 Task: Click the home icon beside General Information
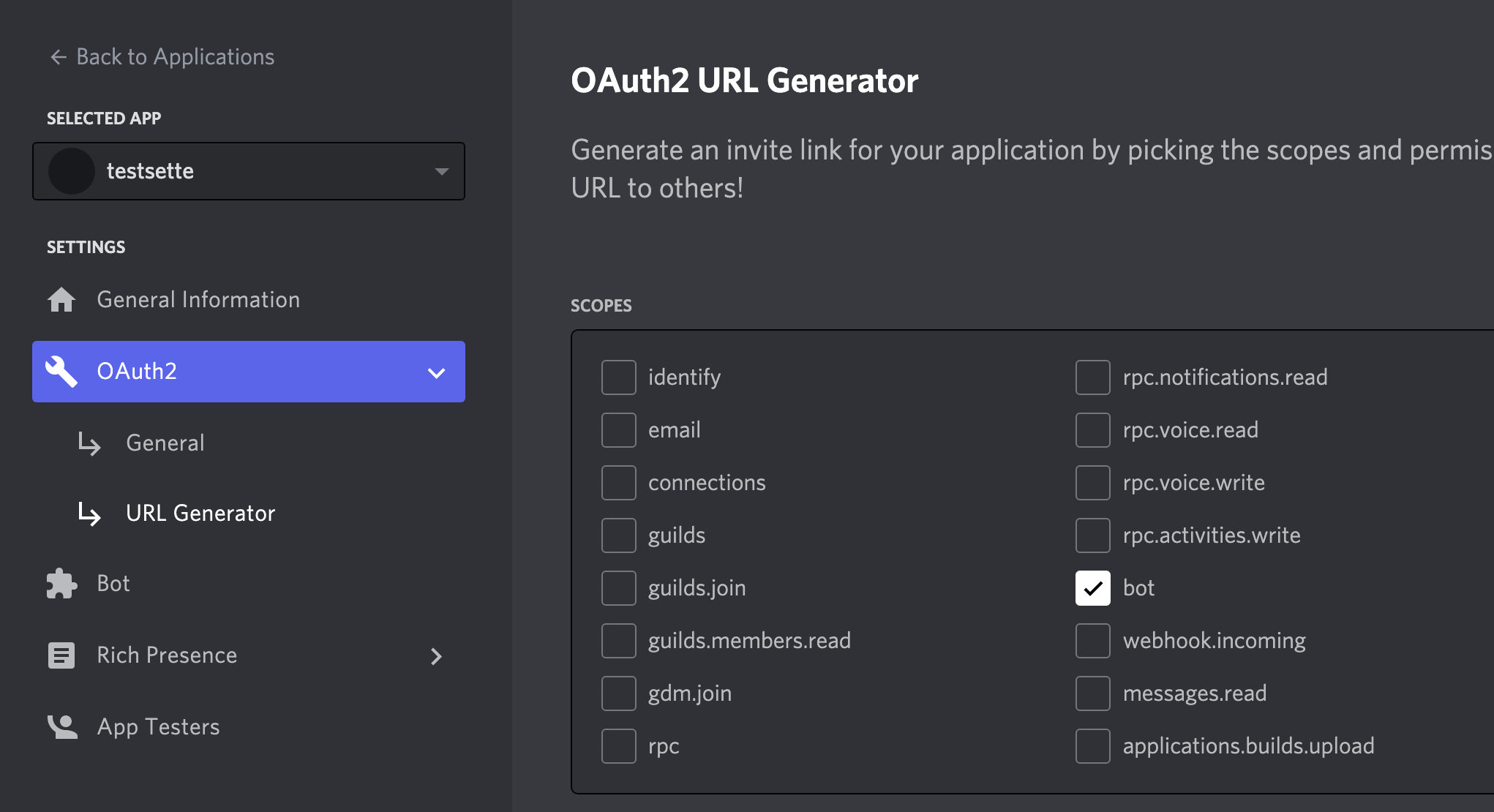click(61, 299)
